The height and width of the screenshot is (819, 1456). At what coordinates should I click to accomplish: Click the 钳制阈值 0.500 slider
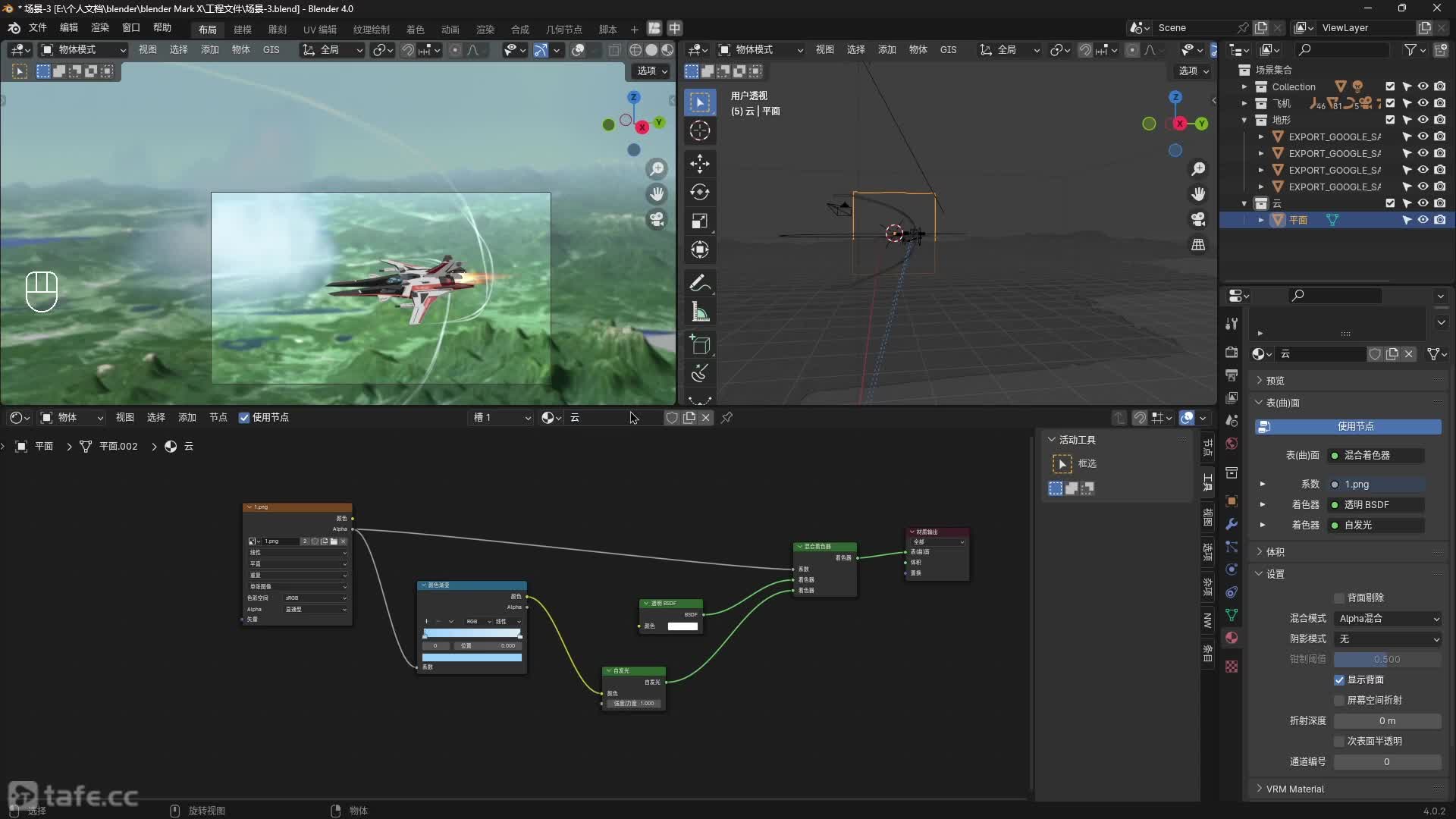[1388, 659]
